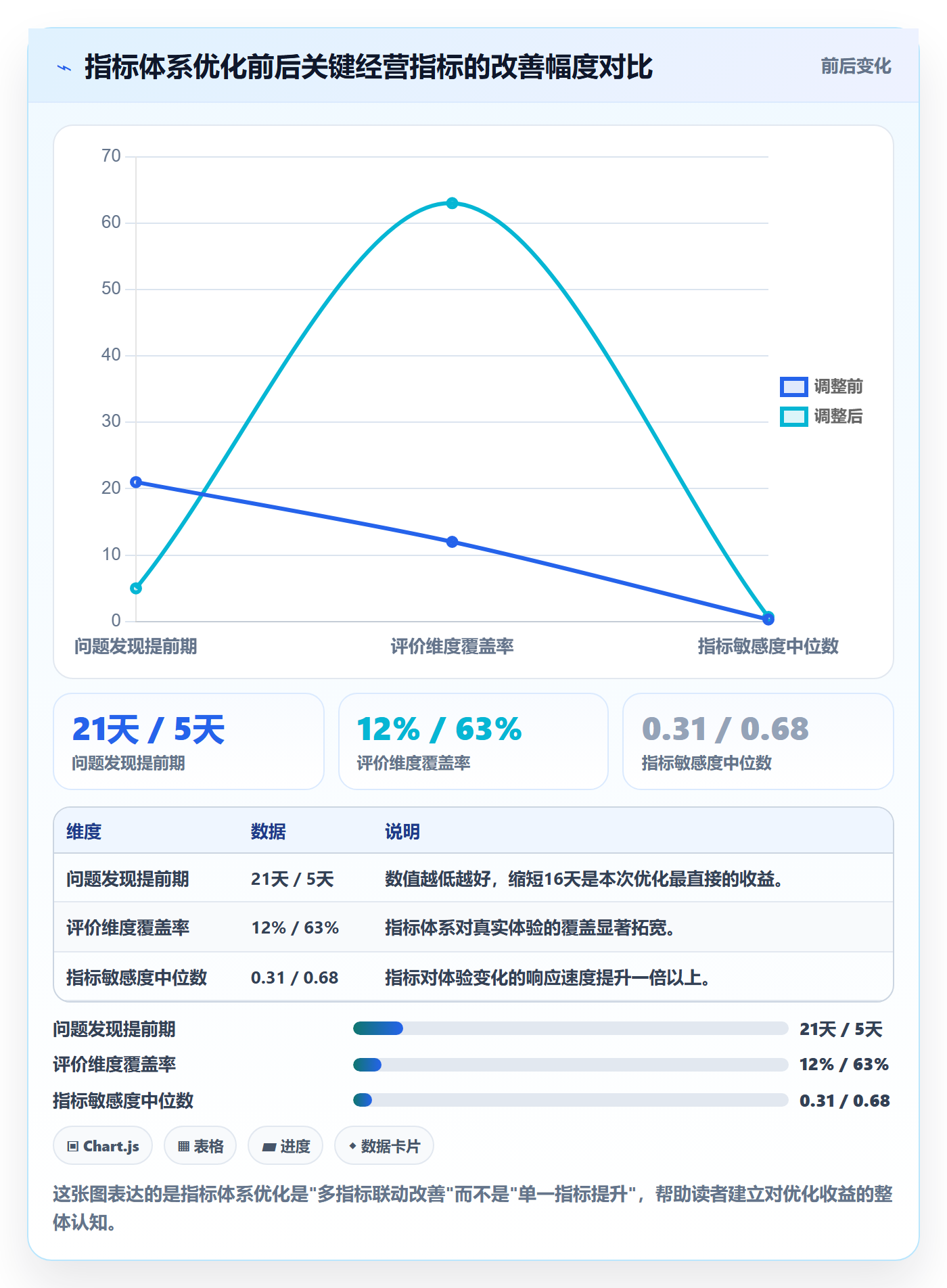Toggle the 调整后 dataset in the chart legend
Image resolution: width=947 pixels, height=1288 pixels.
pos(821,416)
